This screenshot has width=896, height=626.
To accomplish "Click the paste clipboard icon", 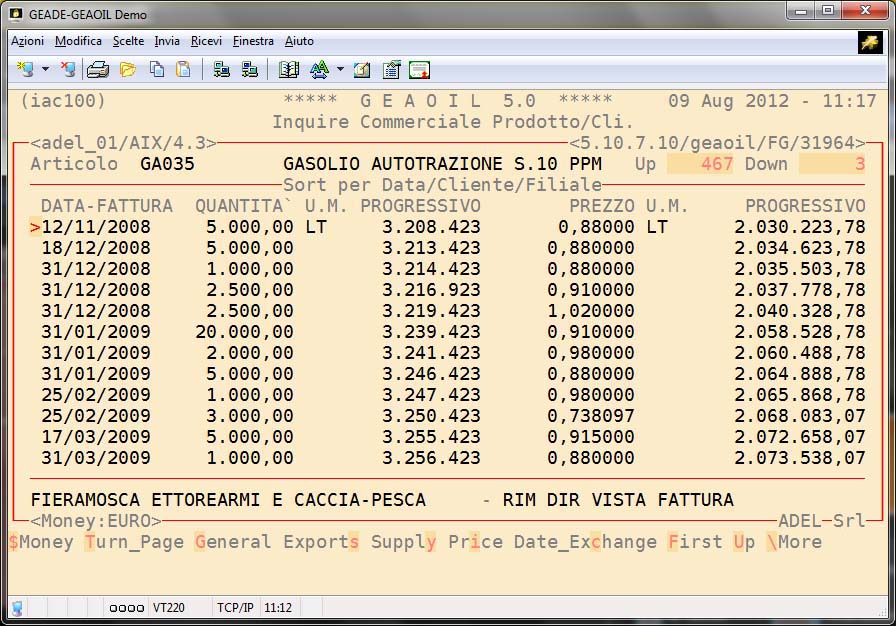I will pyautogui.click(x=183, y=69).
